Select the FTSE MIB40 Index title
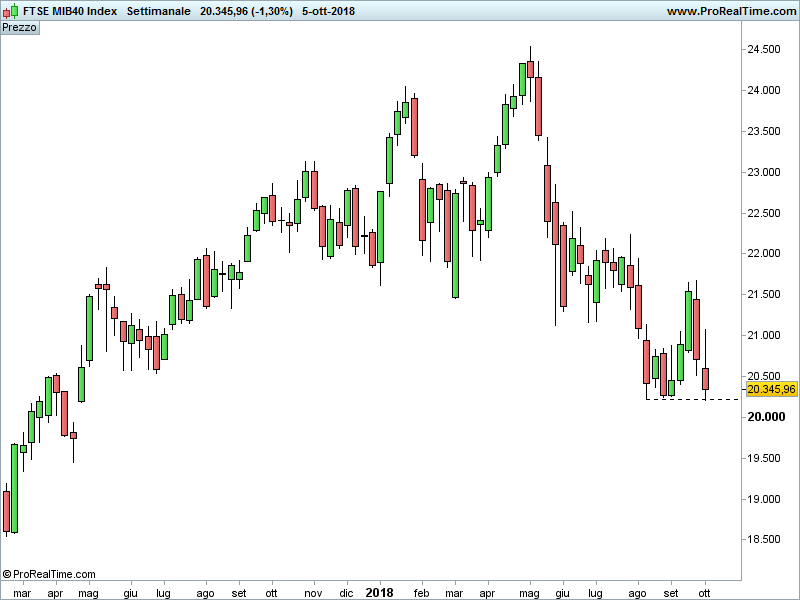This screenshot has height=600, width=800. [x=70, y=11]
